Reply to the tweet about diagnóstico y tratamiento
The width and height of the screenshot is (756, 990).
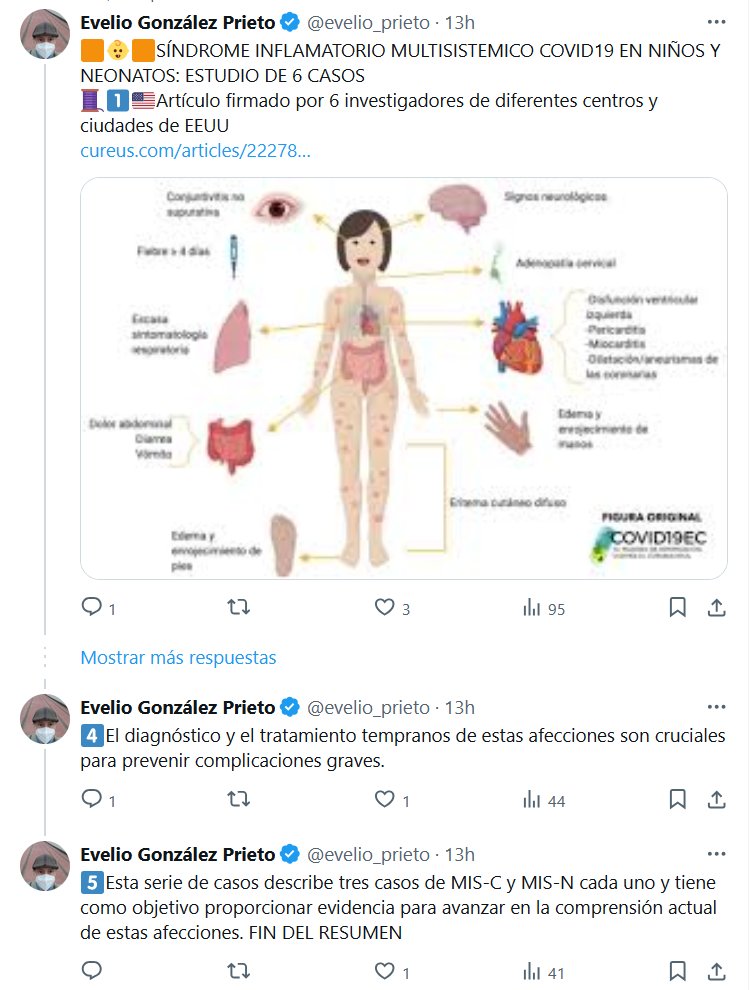91,799
